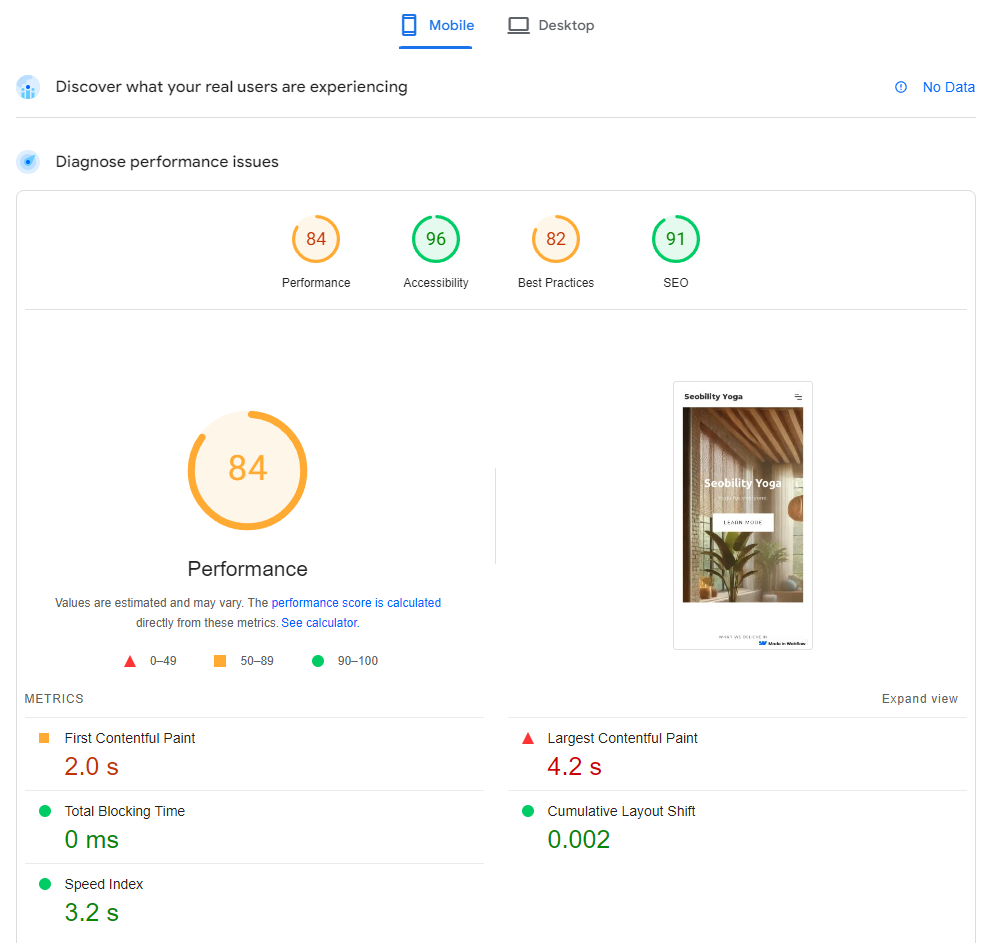Click the No Data info icon
996x943 pixels.
901,87
